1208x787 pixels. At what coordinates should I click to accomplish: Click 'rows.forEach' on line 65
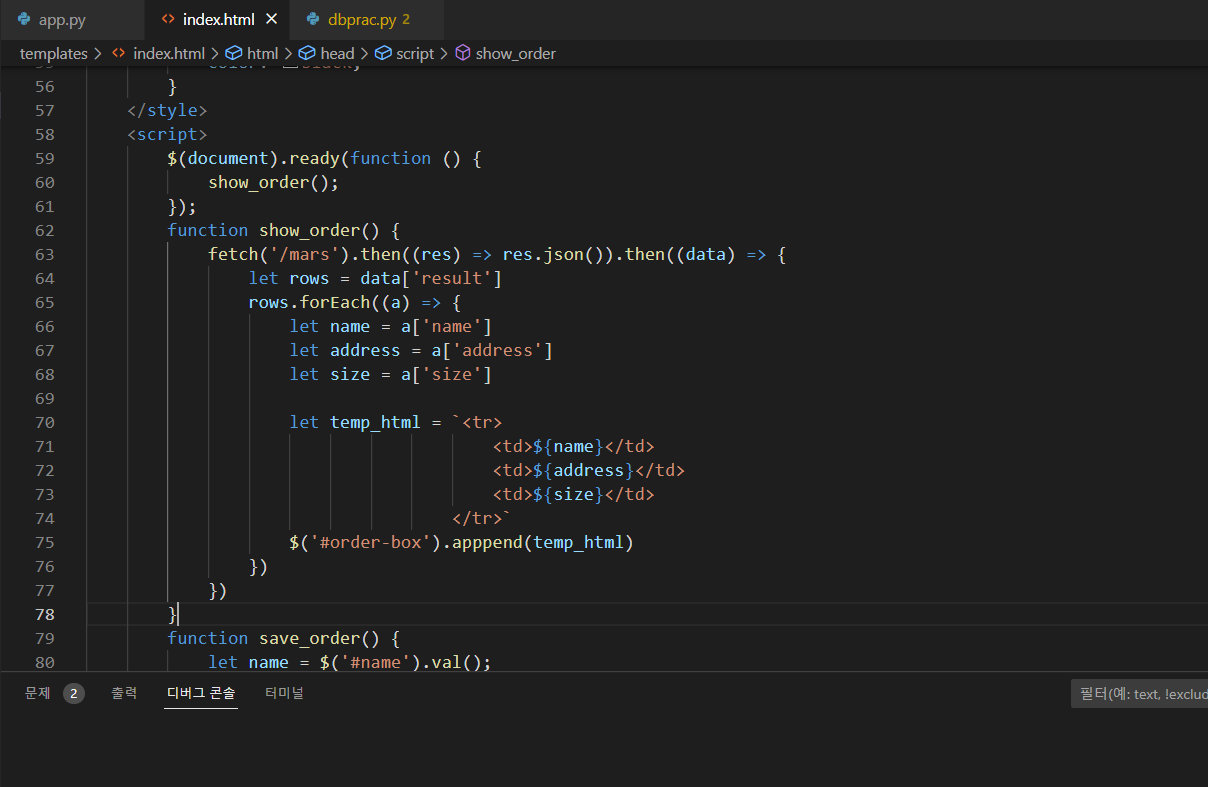[x=309, y=302]
